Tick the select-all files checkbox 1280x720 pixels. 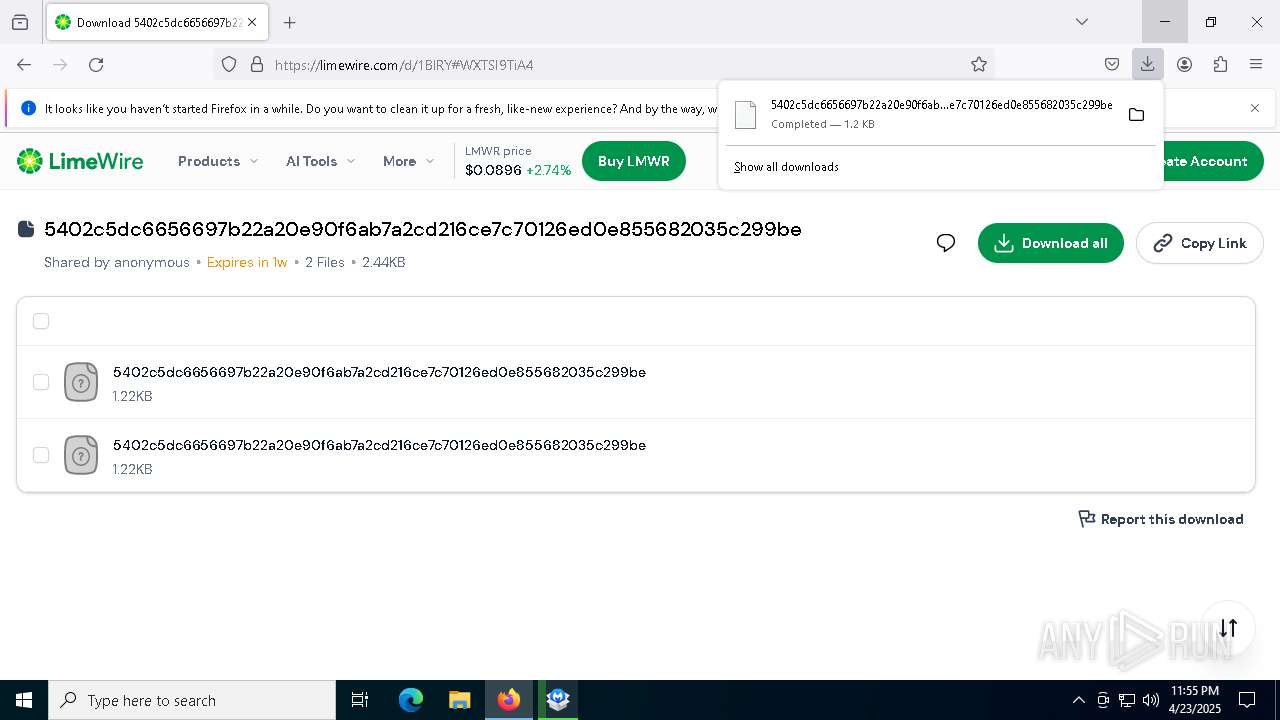[x=41, y=321]
